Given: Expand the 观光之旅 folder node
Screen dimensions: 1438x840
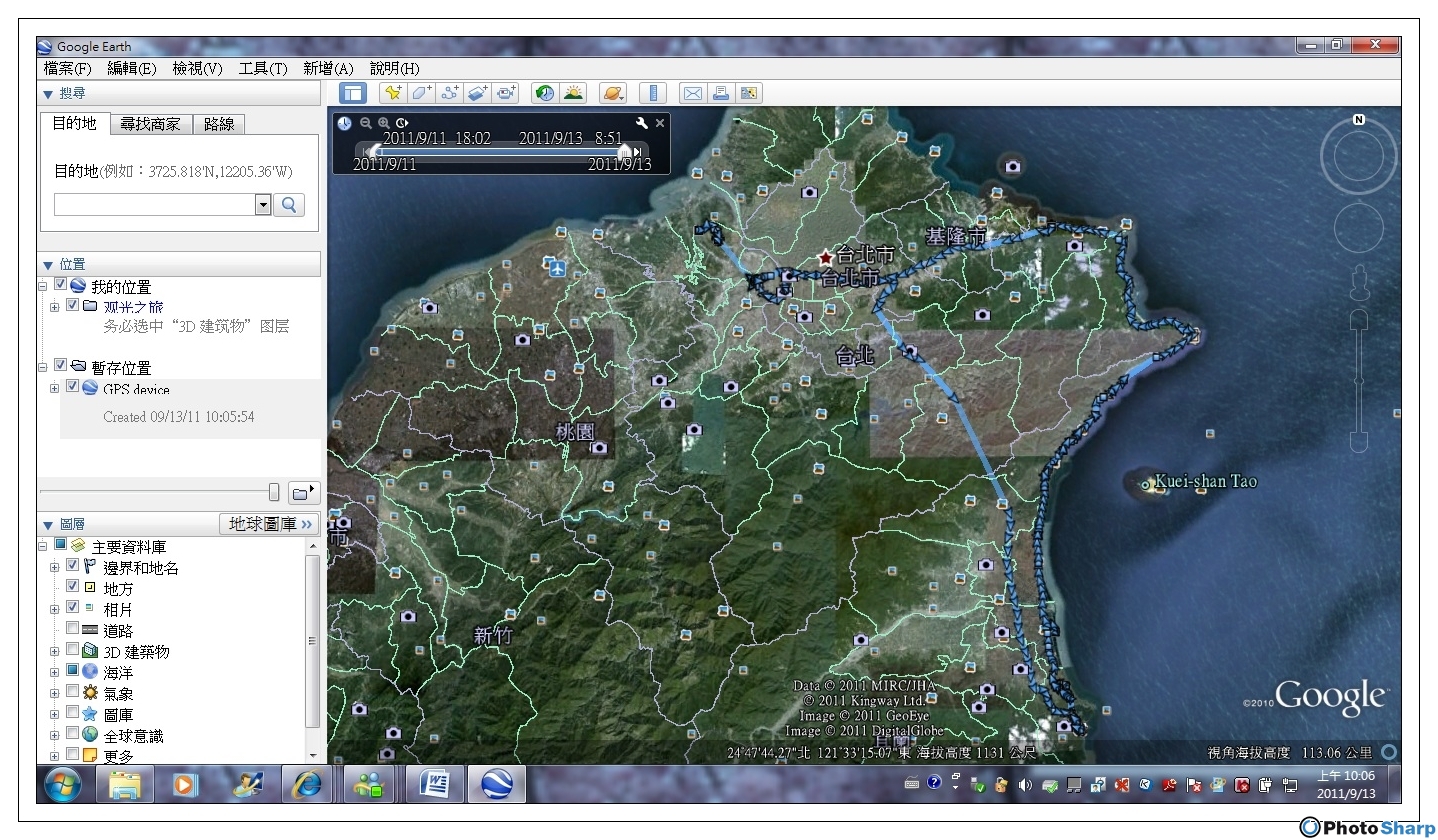Looking at the screenshot, I should 55,307.
